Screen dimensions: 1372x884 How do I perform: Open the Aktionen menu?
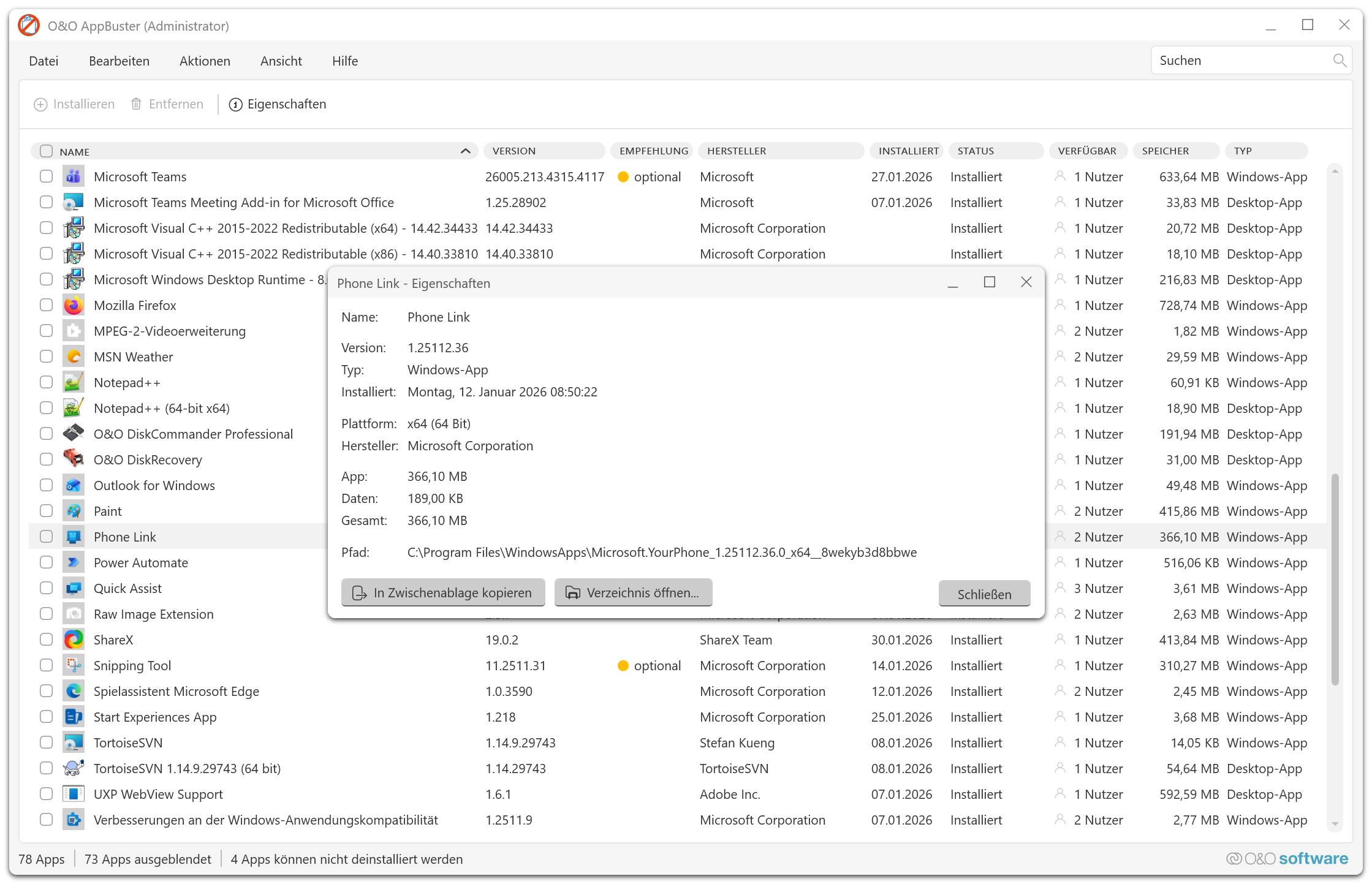coord(205,61)
